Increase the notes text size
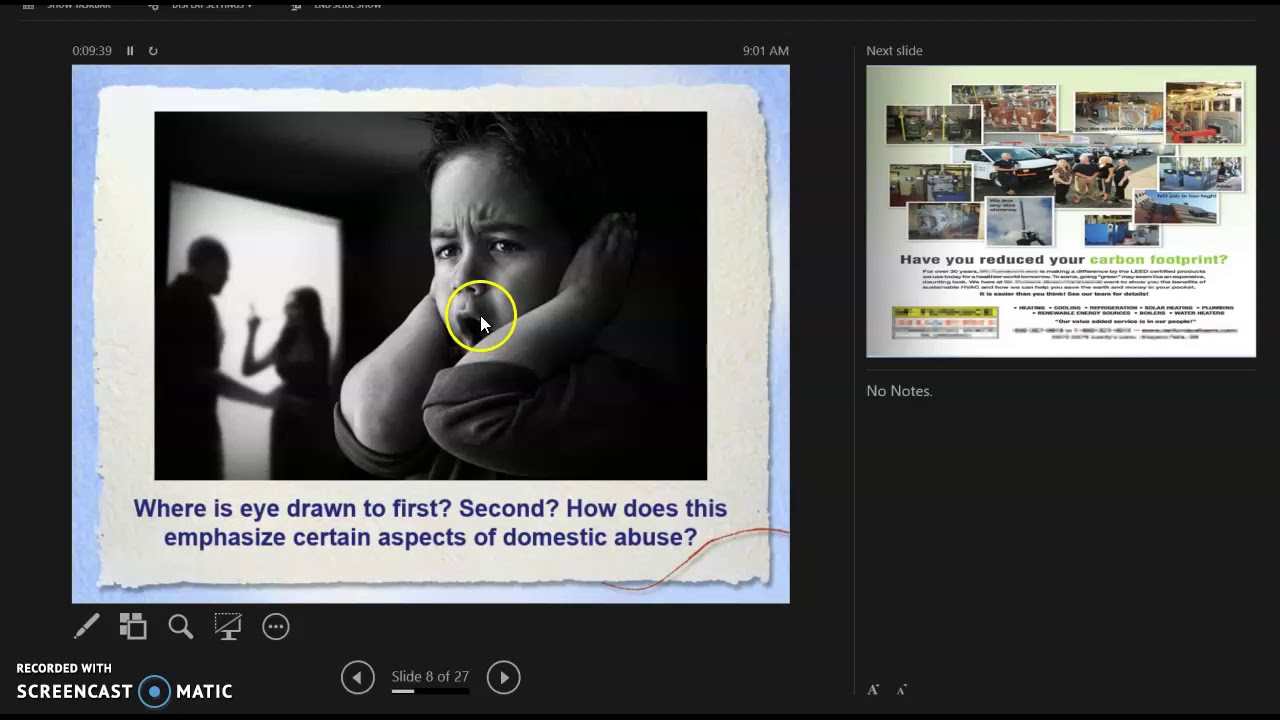 point(873,689)
